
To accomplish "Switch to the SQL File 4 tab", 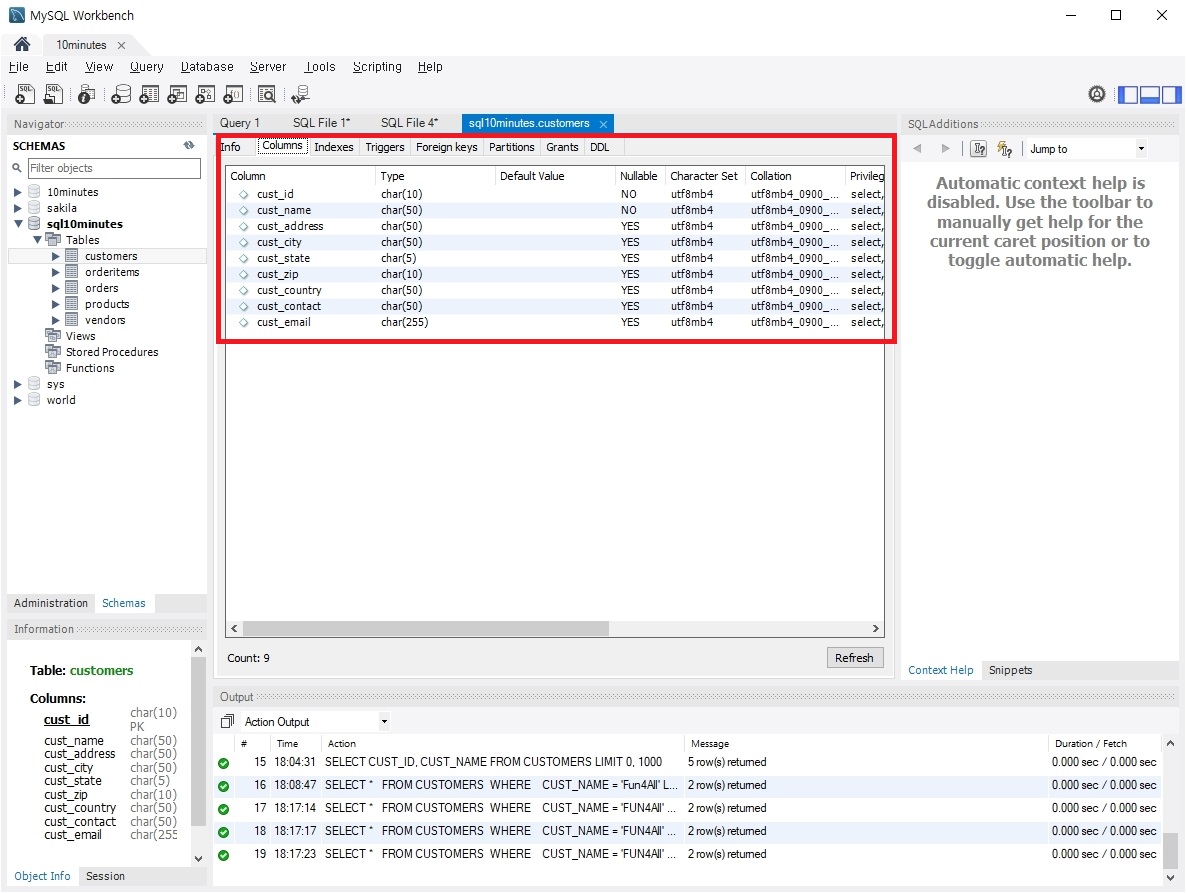I will [409, 122].
